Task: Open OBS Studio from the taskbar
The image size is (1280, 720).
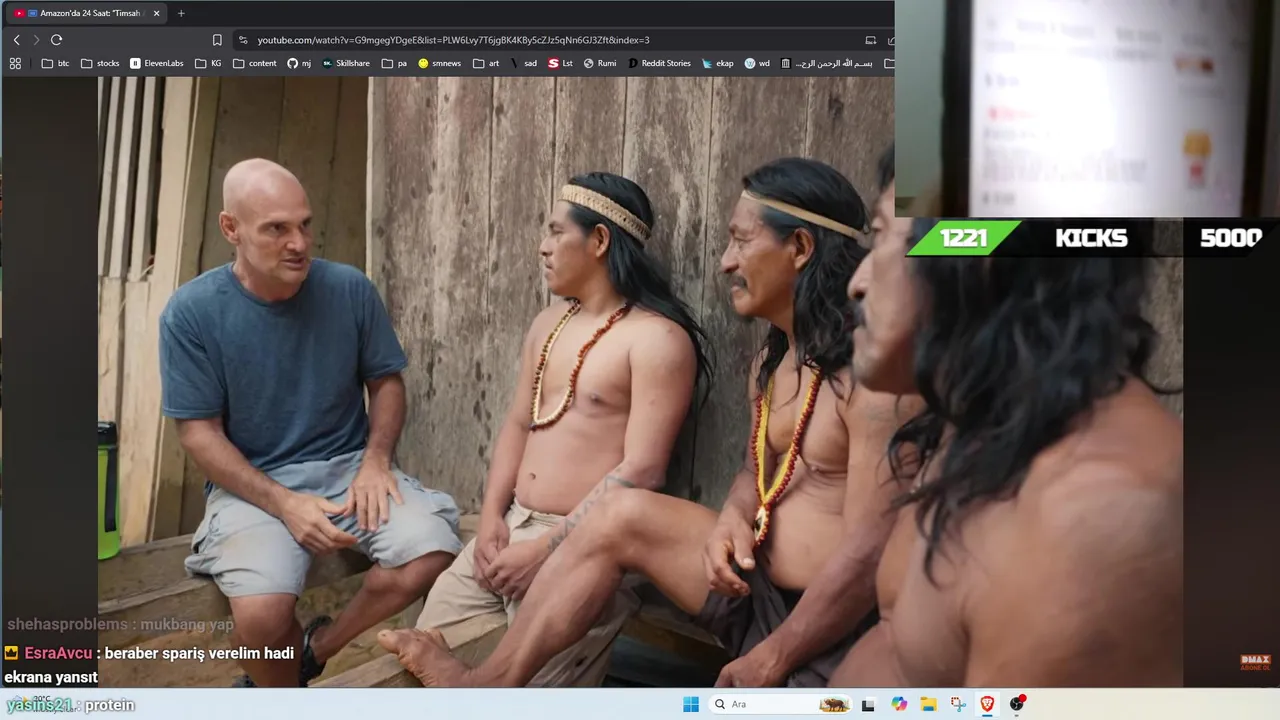Action: click(1017, 704)
